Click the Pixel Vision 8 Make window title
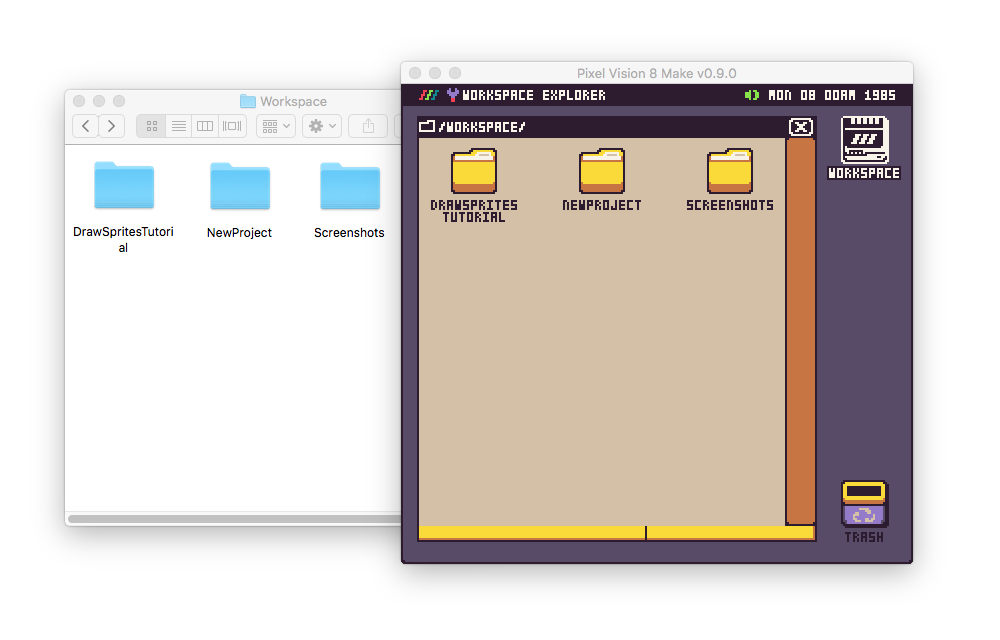The width and height of the screenshot is (1000, 640). pyautogui.click(x=656, y=73)
